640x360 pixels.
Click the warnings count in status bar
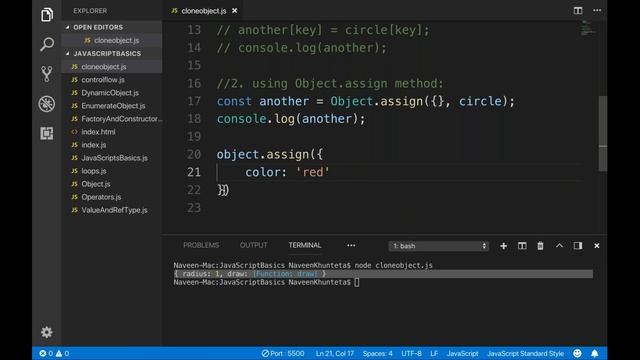coord(62,353)
